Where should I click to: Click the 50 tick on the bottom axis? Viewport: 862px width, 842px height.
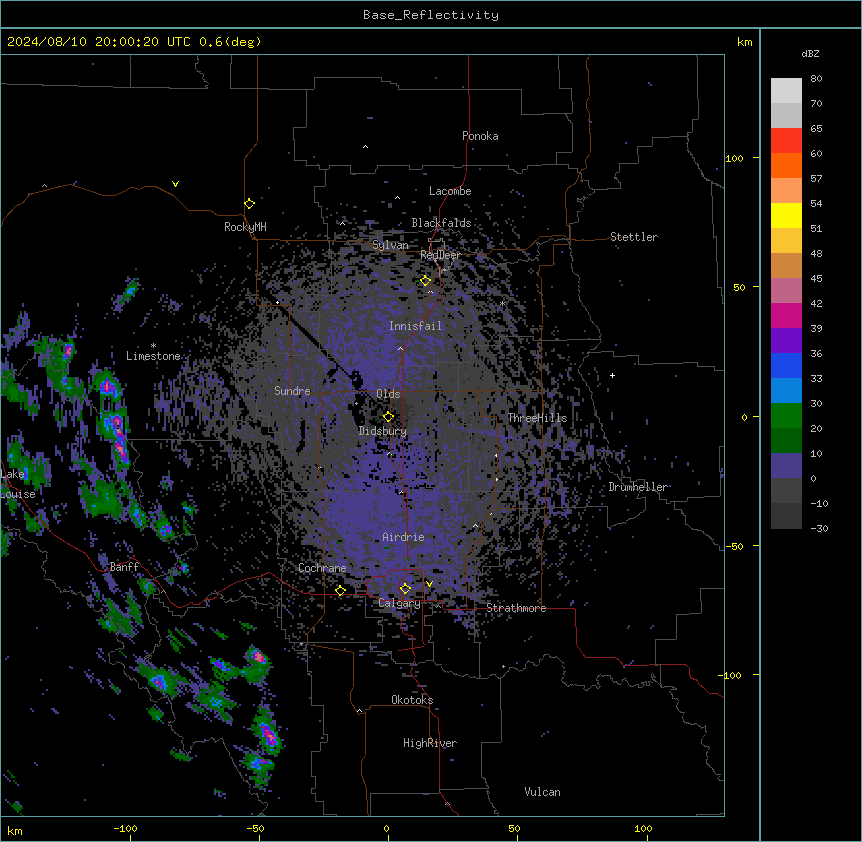(x=514, y=828)
